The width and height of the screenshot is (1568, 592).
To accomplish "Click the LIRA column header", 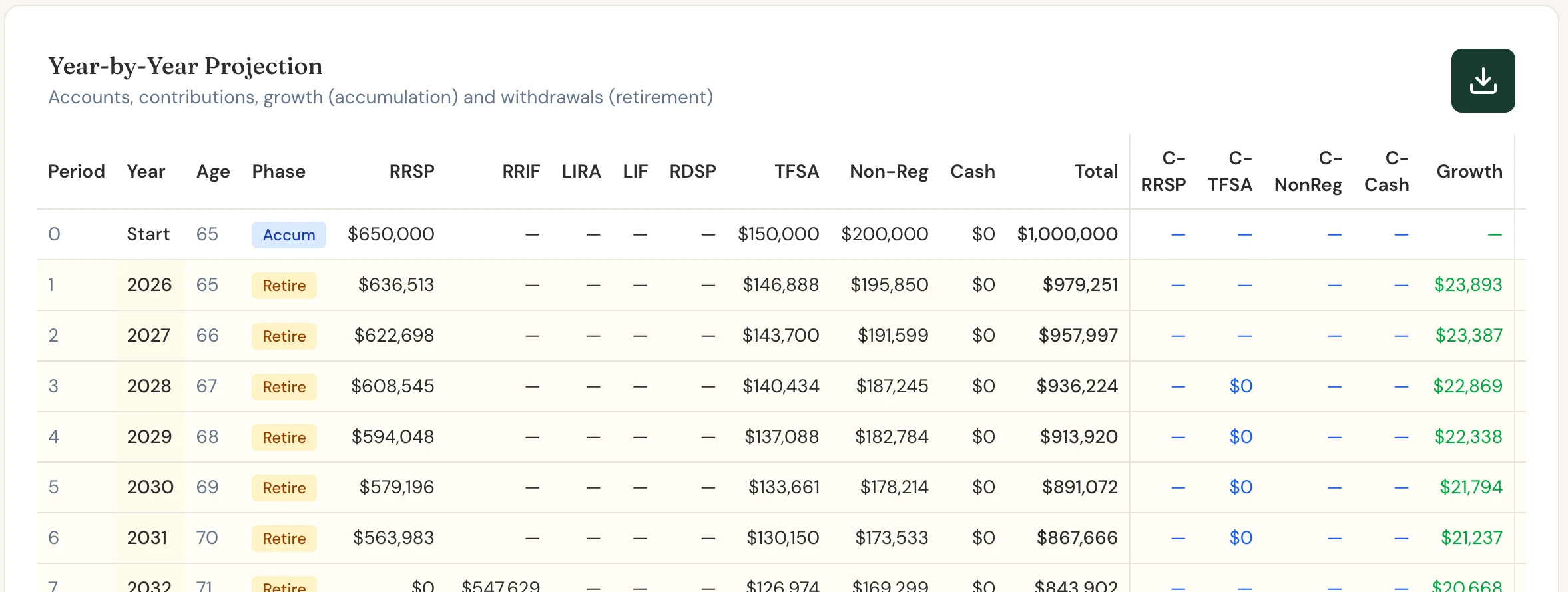I will (x=581, y=172).
